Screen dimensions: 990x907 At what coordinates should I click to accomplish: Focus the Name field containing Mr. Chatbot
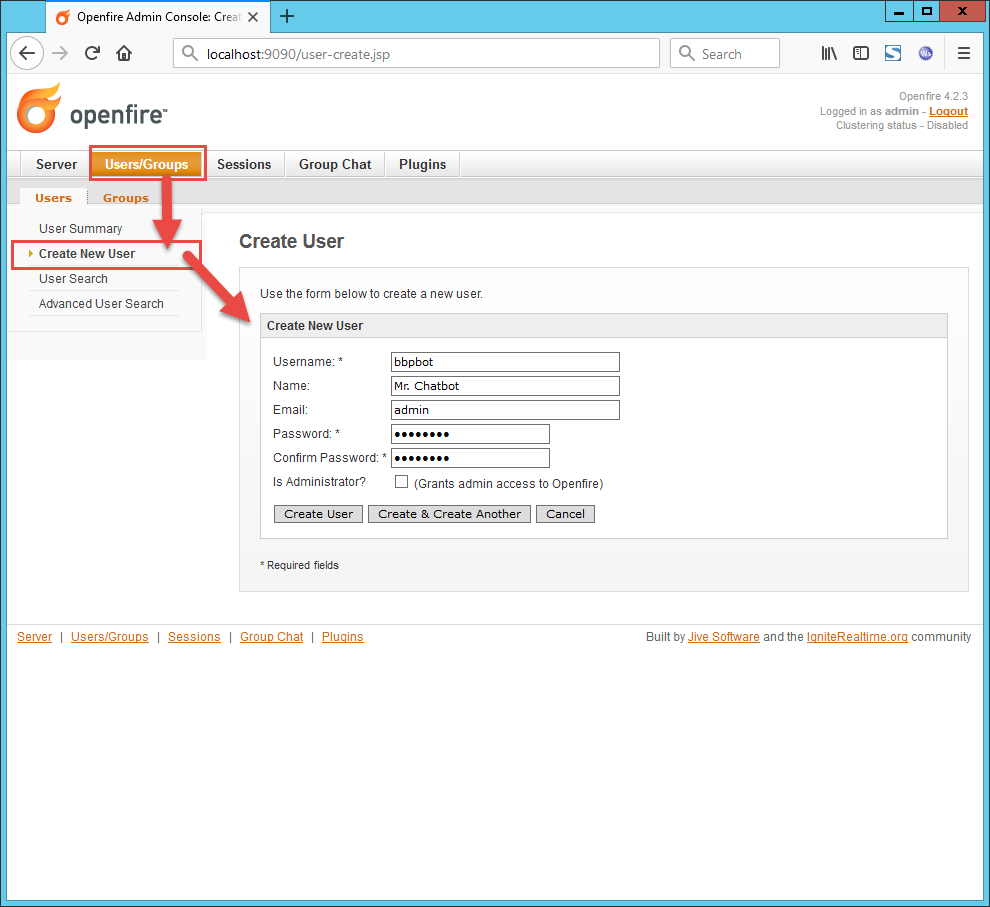click(x=505, y=386)
